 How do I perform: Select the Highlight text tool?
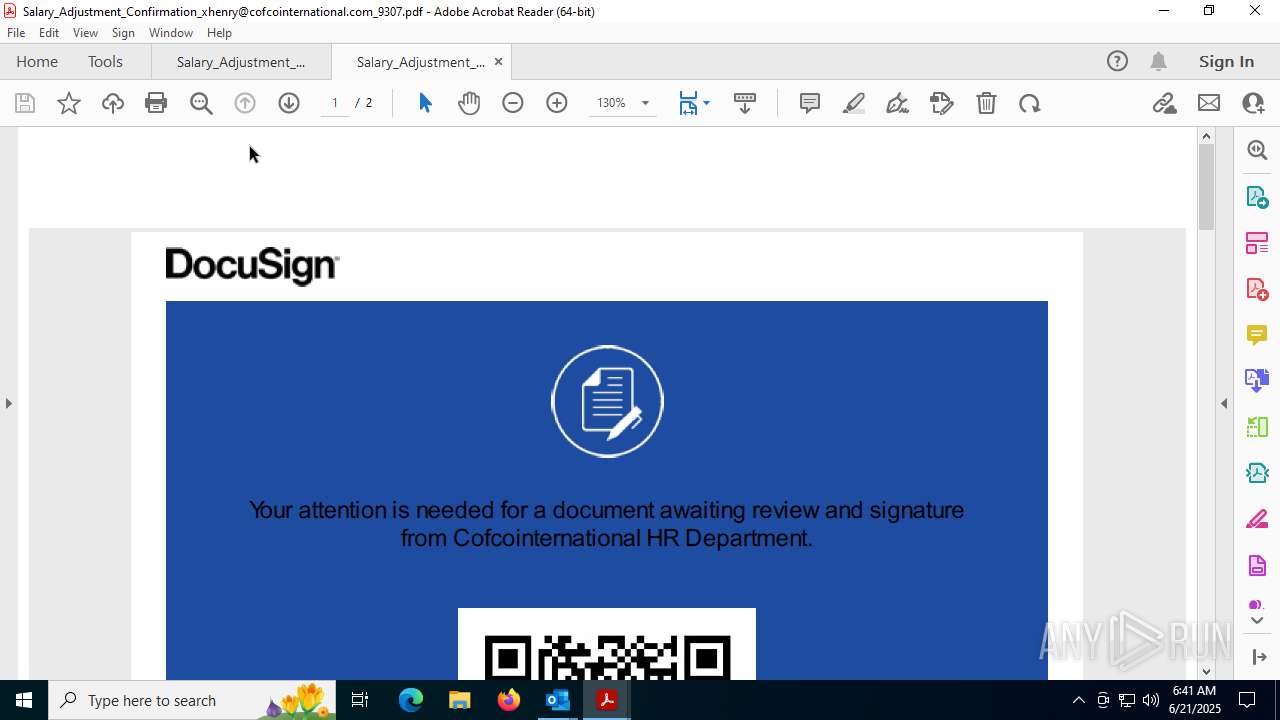tap(854, 103)
